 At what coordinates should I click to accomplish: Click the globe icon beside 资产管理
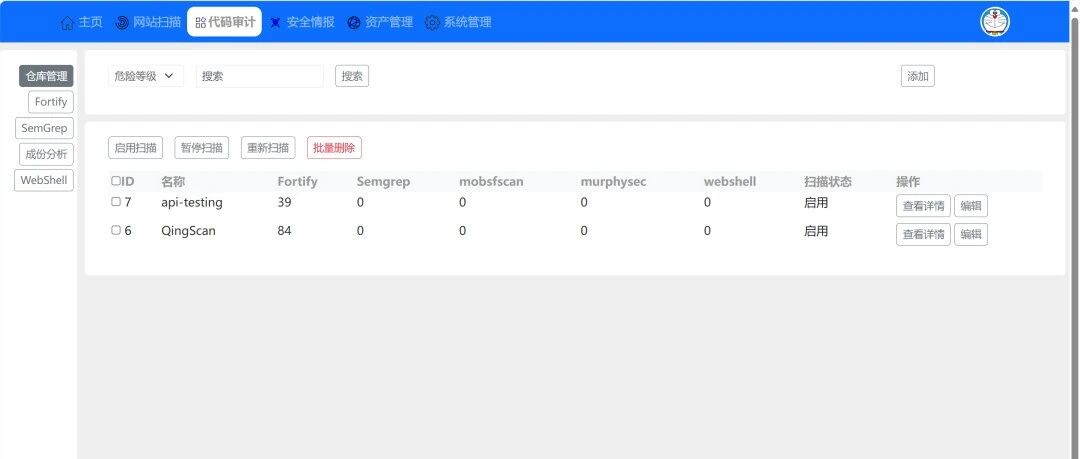click(354, 23)
